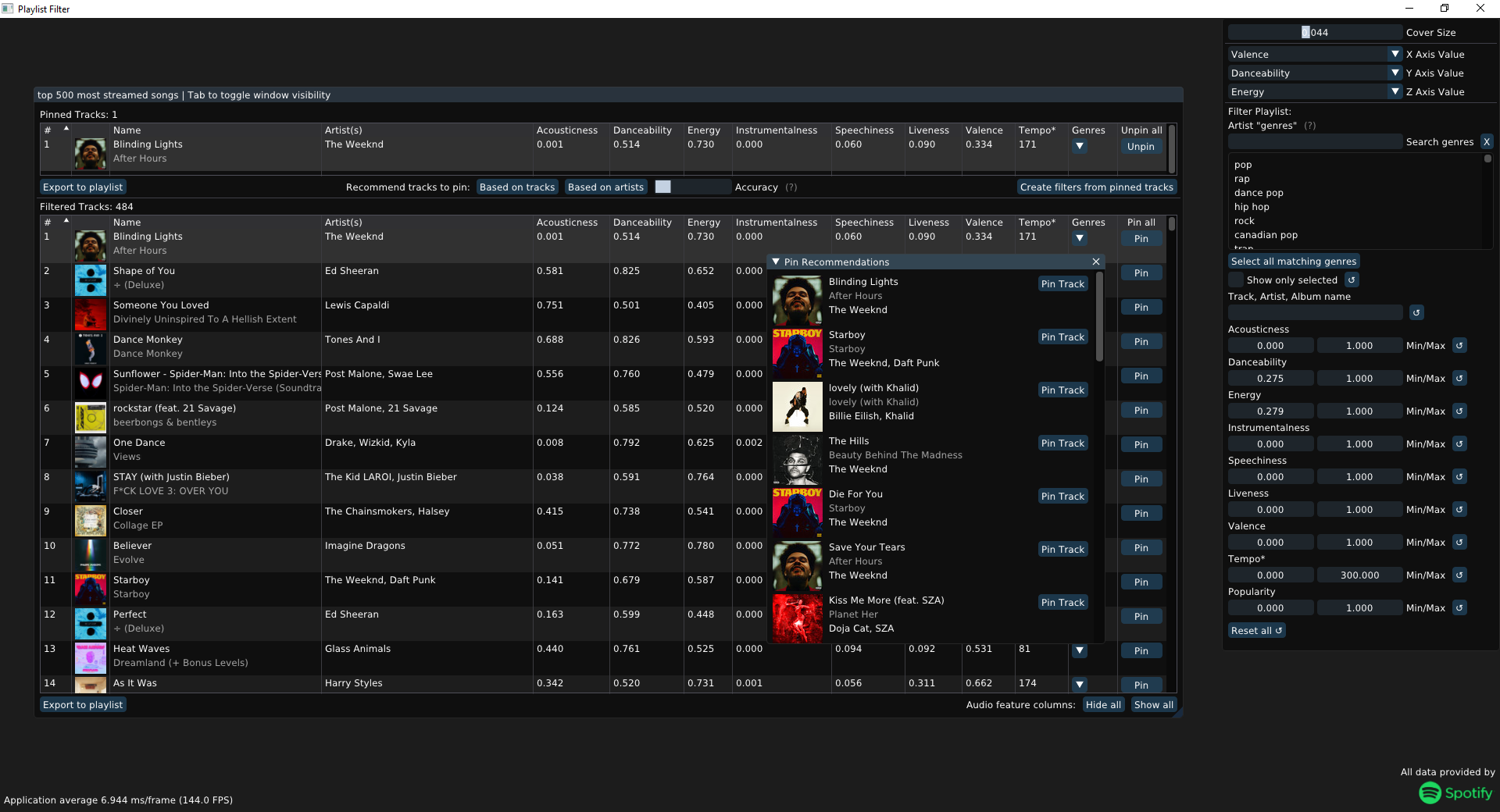This screenshot has width=1500, height=812.
Task: Reset the Popularity filter range
Action: click(x=1459, y=607)
